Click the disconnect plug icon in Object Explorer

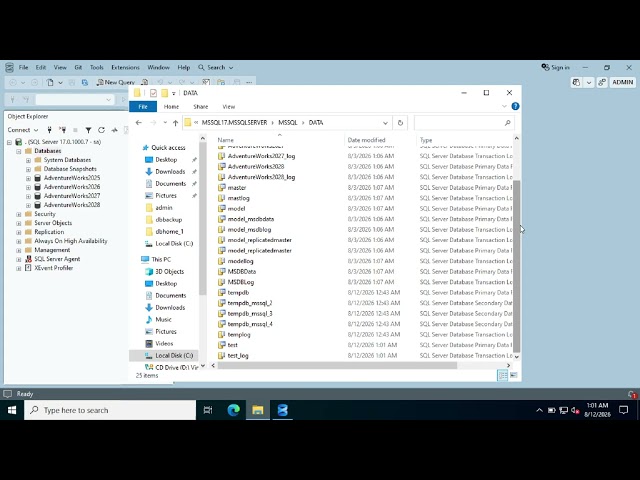click(62, 130)
